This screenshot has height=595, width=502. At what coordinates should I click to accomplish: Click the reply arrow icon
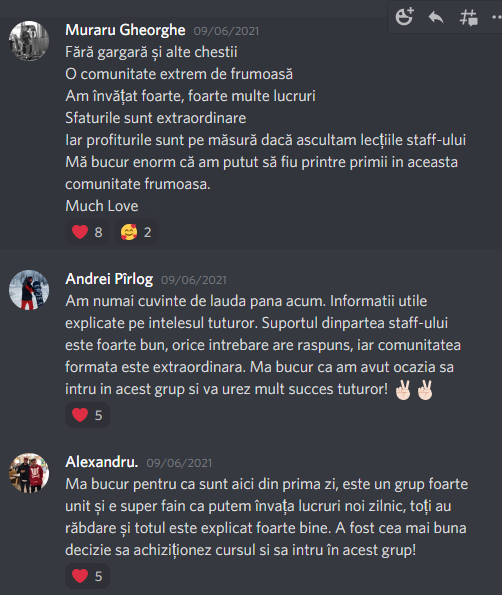pyautogui.click(x=436, y=17)
